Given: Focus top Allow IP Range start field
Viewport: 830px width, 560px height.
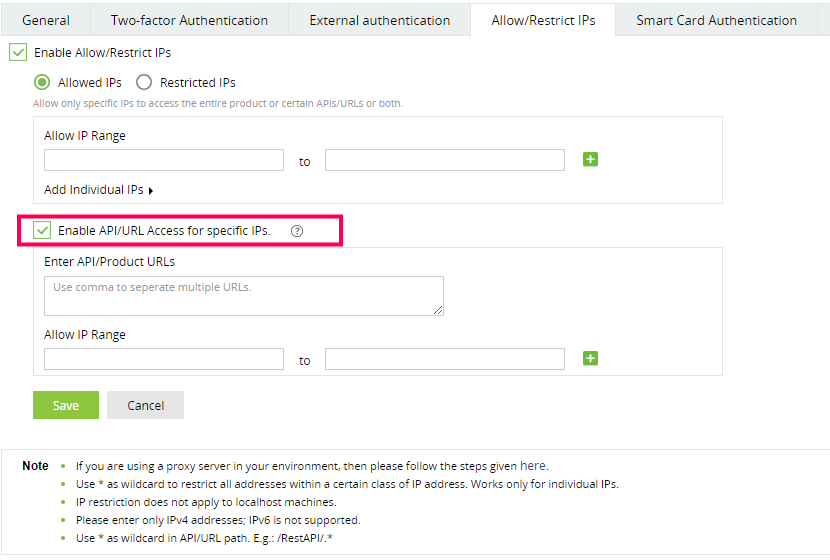Looking at the screenshot, I should tap(164, 160).
